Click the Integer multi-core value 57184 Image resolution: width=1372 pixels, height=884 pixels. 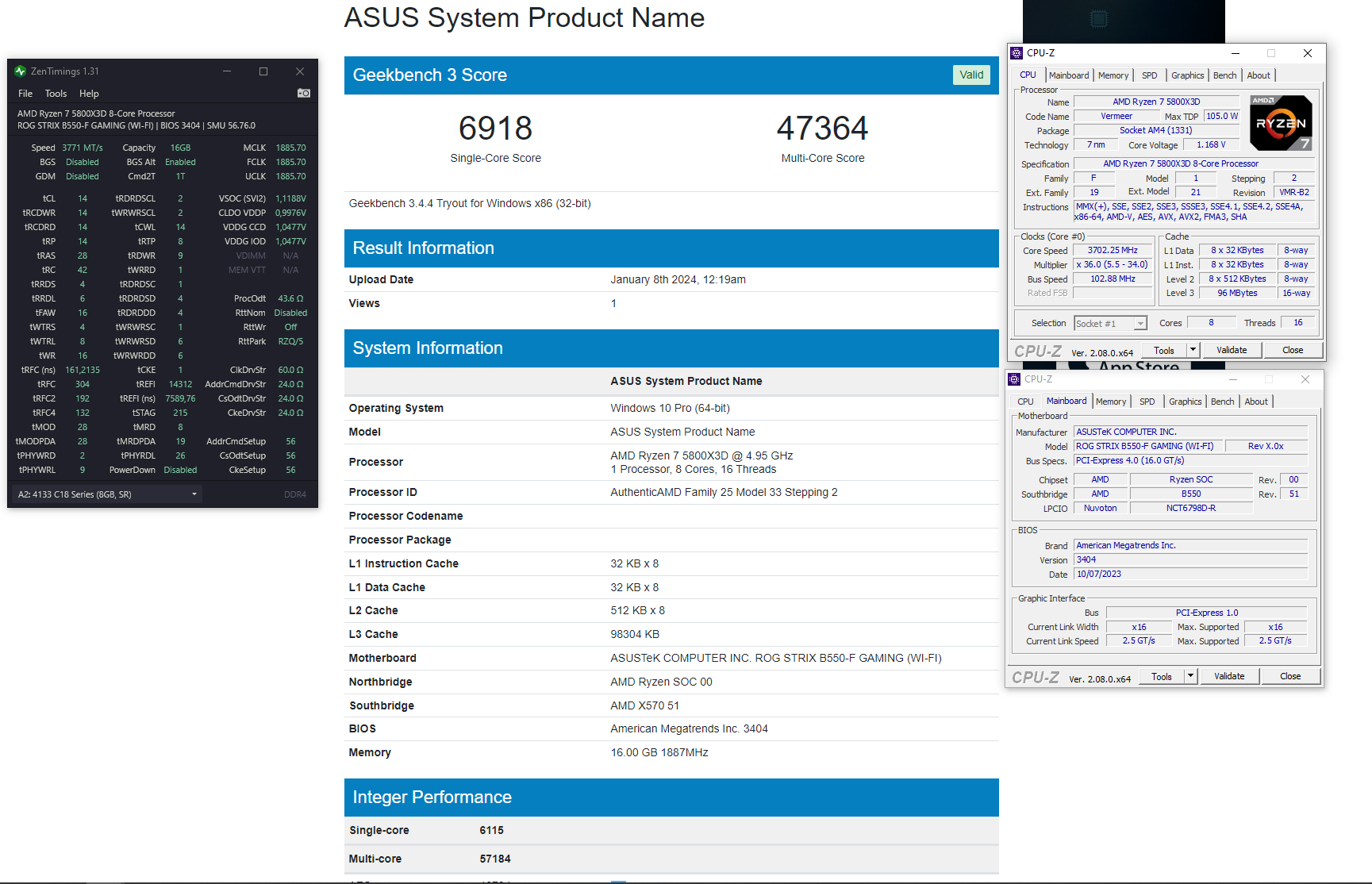[495, 859]
